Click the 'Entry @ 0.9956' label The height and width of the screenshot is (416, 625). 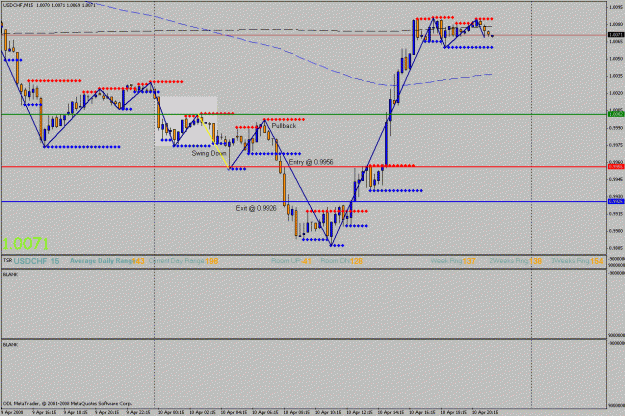coord(311,162)
